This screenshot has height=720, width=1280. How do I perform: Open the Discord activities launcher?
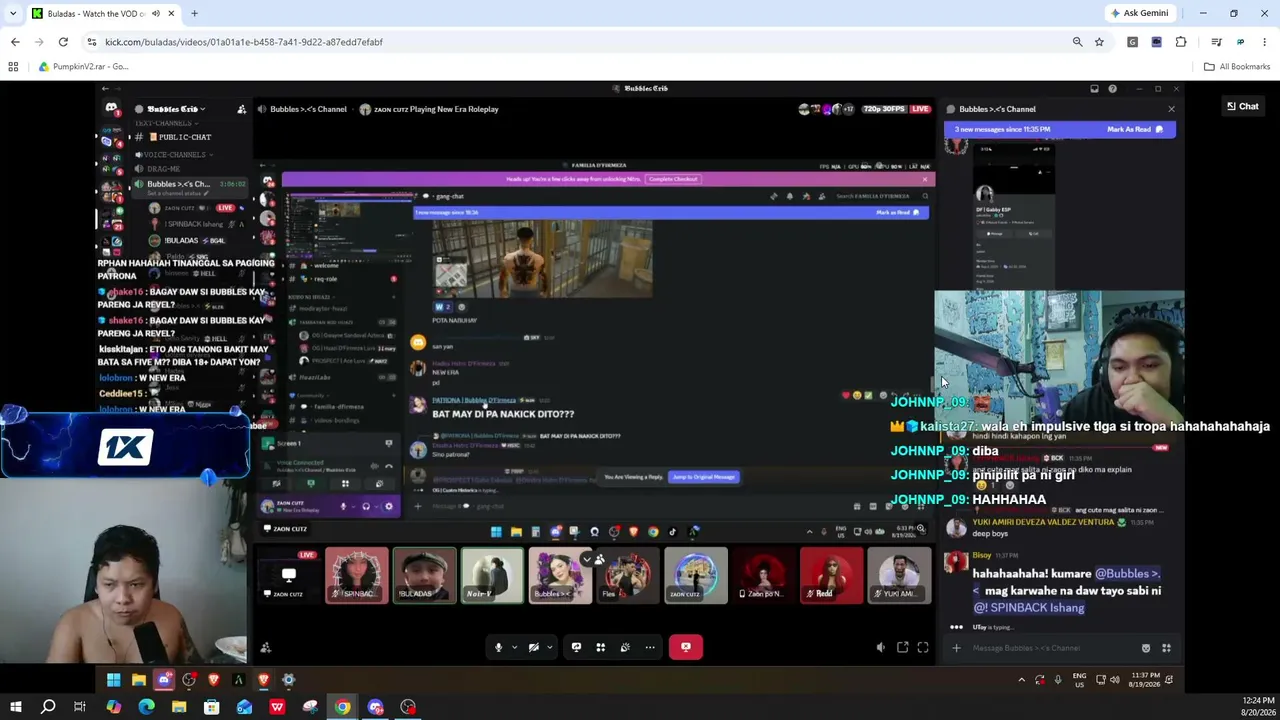(600, 647)
